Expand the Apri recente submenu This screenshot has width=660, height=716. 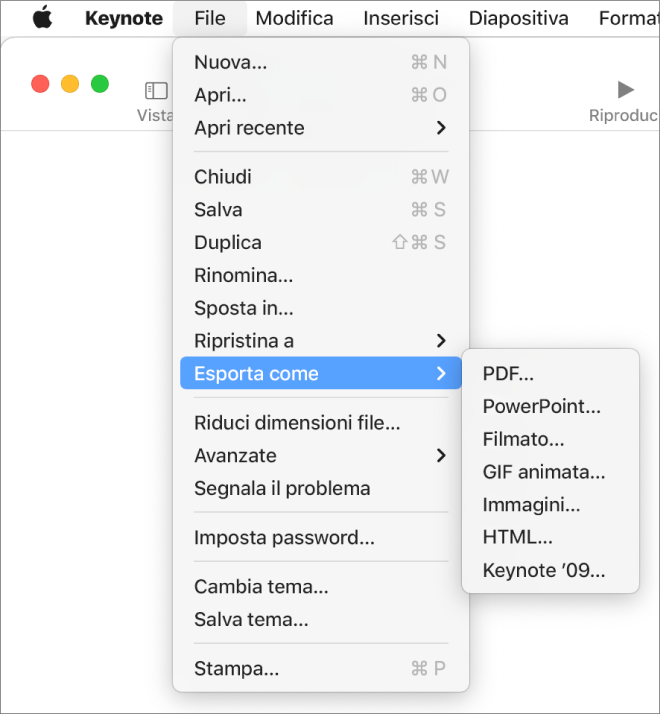321,128
